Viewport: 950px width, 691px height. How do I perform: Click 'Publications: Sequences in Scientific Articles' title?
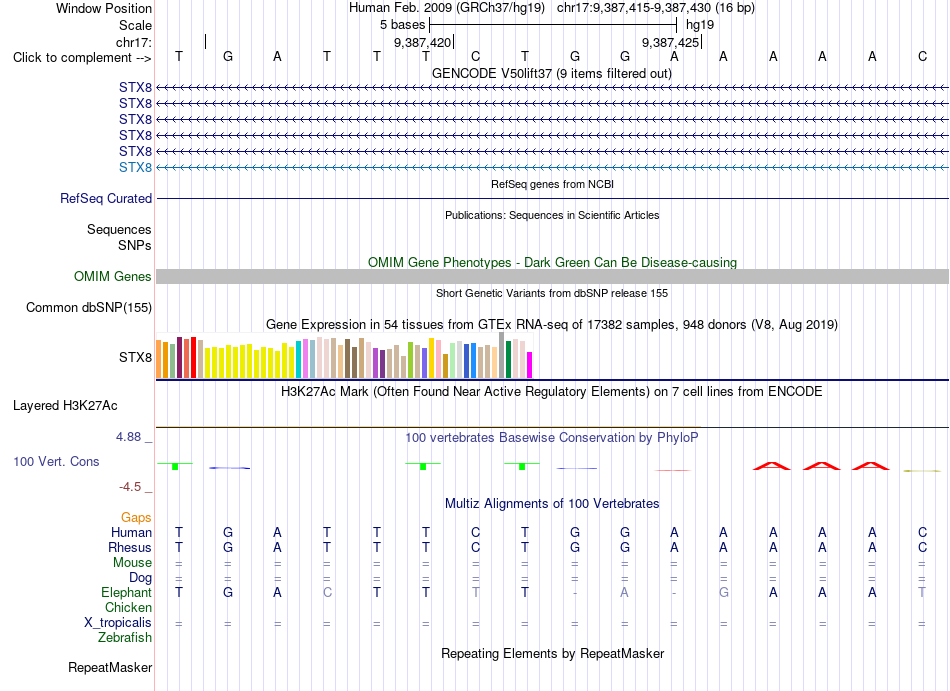pos(552,215)
